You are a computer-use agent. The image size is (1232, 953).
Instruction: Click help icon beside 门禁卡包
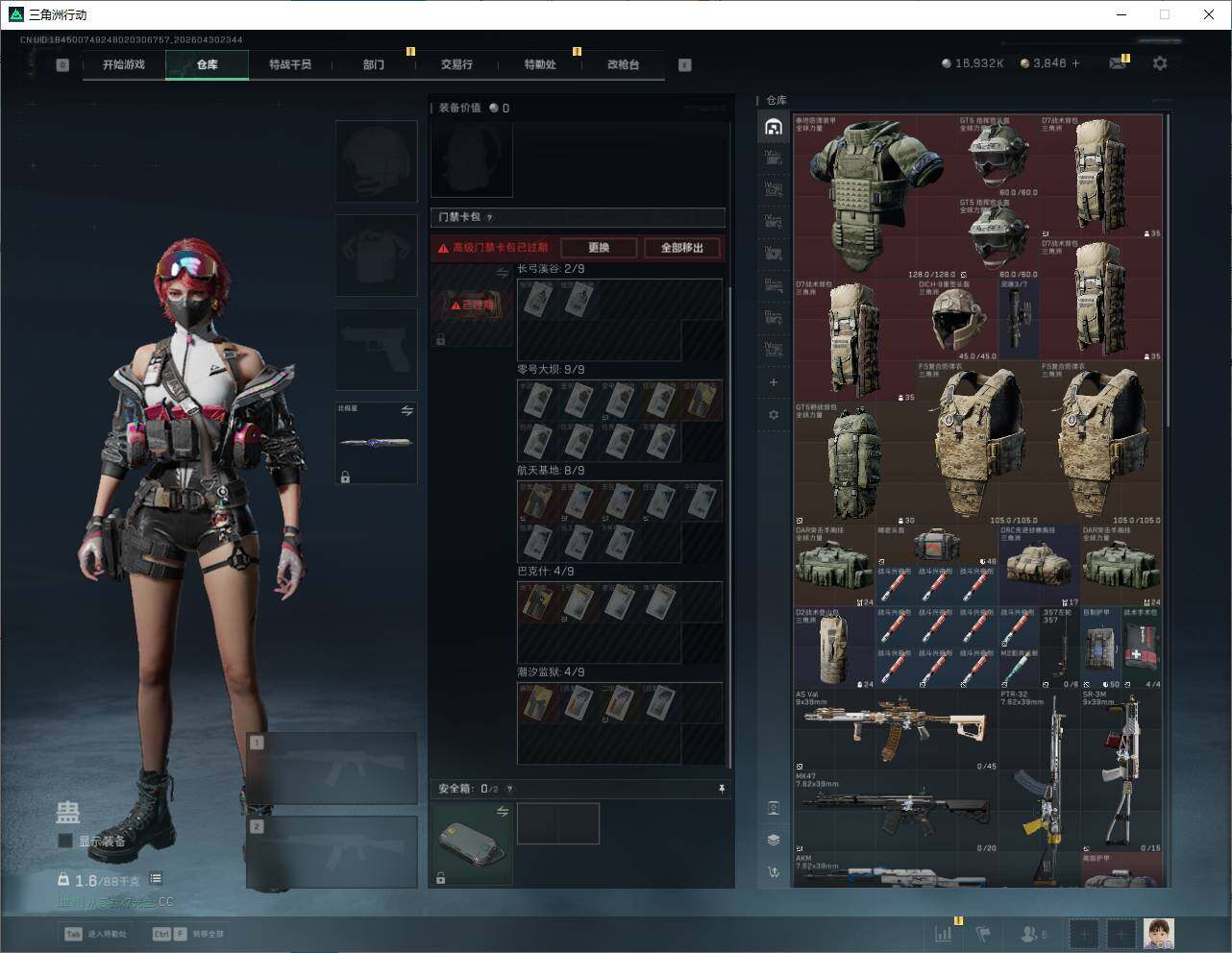490,218
